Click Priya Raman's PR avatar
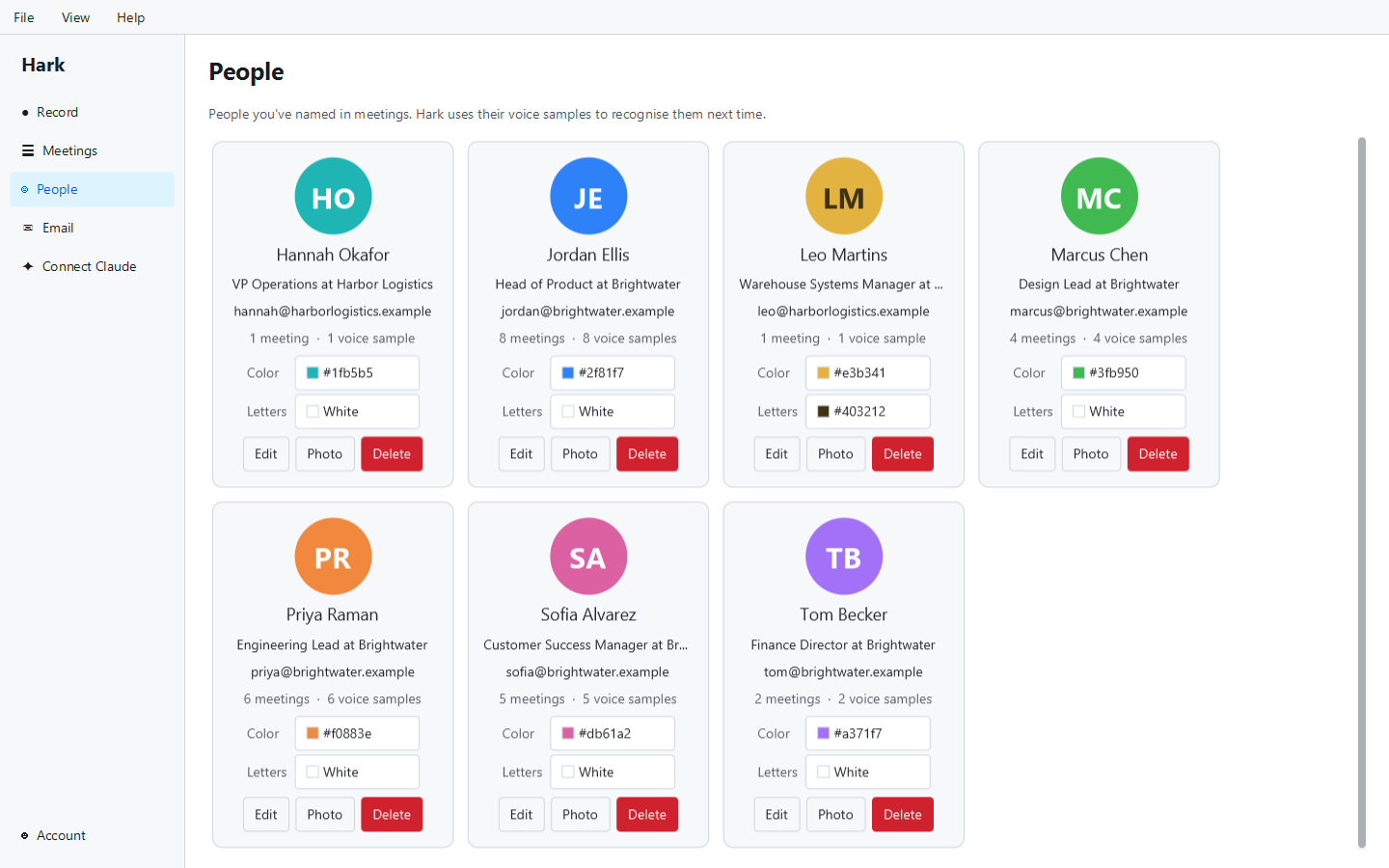This screenshot has height=868, width=1389. click(x=333, y=556)
